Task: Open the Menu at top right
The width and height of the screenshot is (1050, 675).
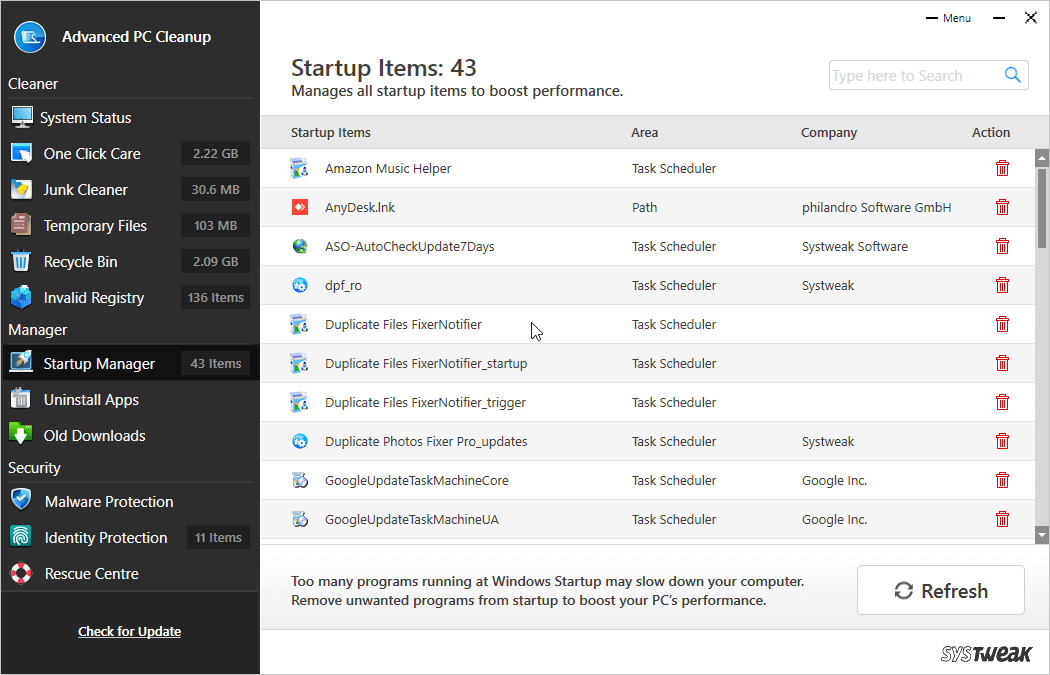Action: (x=948, y=18)
